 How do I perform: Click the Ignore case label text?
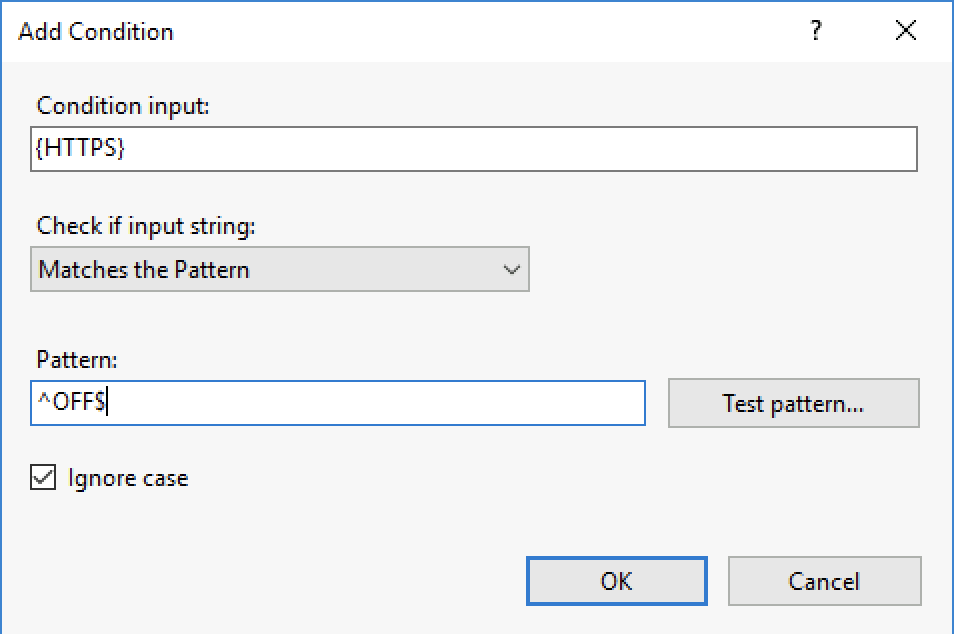128,478
